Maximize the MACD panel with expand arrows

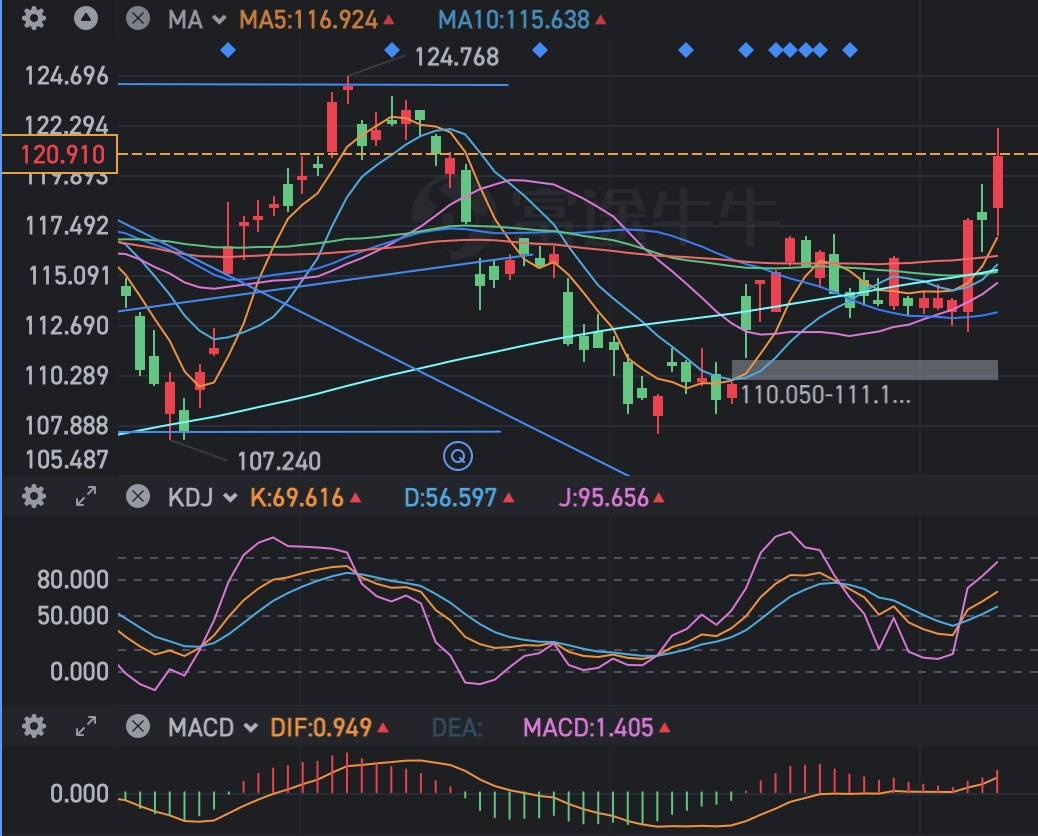(x=87, y=727)
